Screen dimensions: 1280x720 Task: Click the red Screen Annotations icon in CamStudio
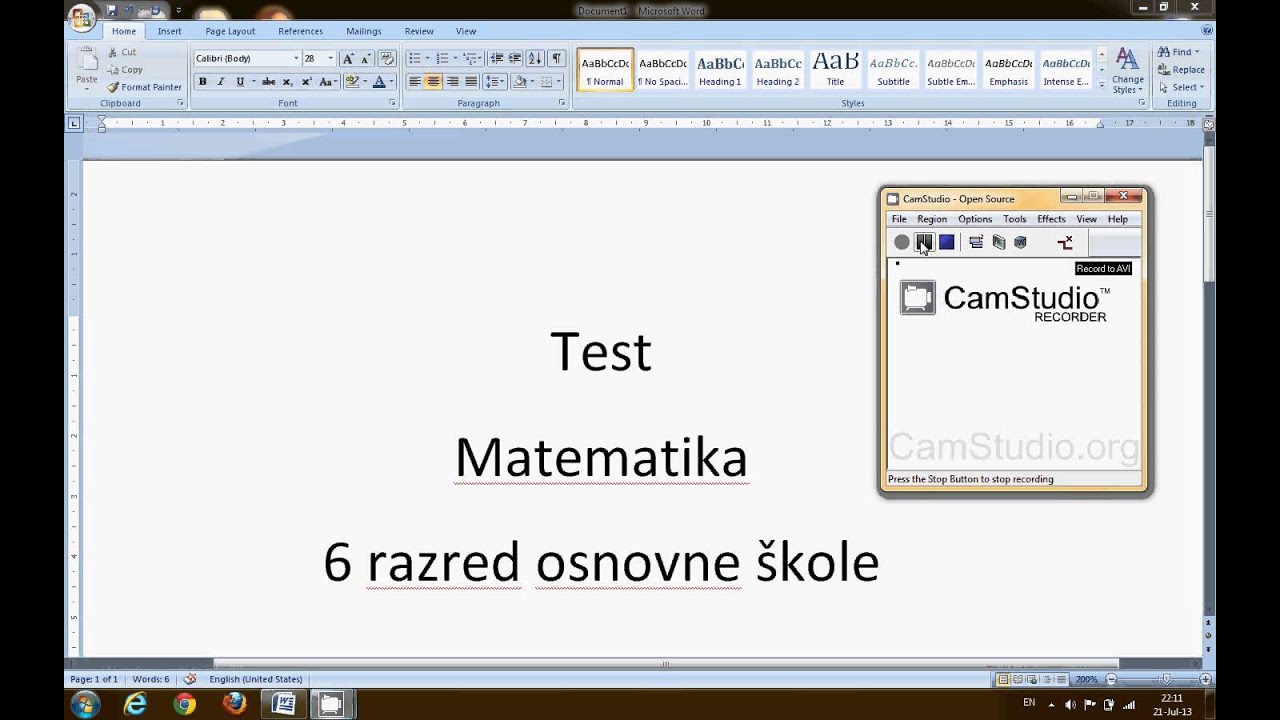1065,242
